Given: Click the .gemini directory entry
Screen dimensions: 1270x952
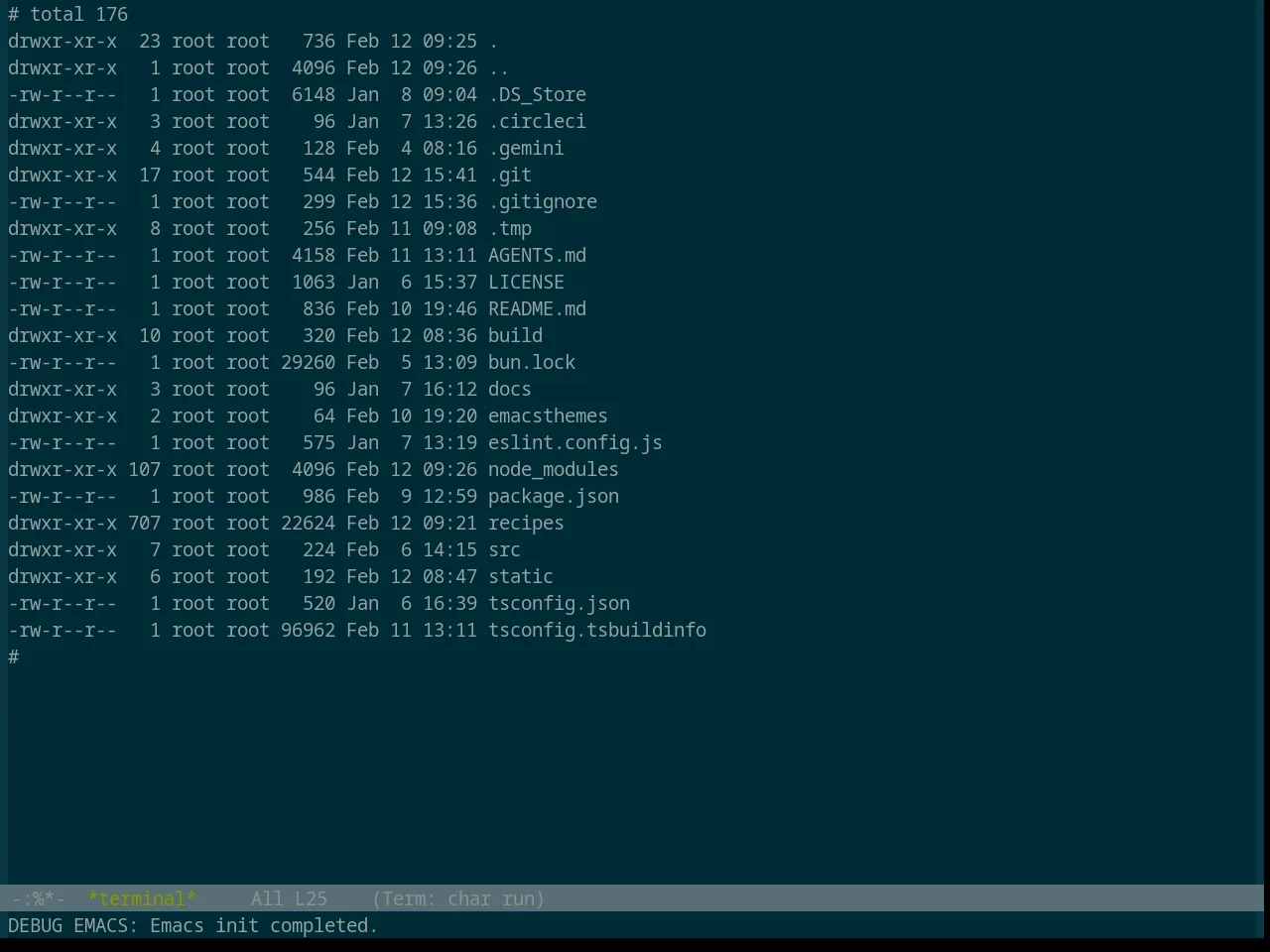Looking at the screenshot, I should coord(526,149).
